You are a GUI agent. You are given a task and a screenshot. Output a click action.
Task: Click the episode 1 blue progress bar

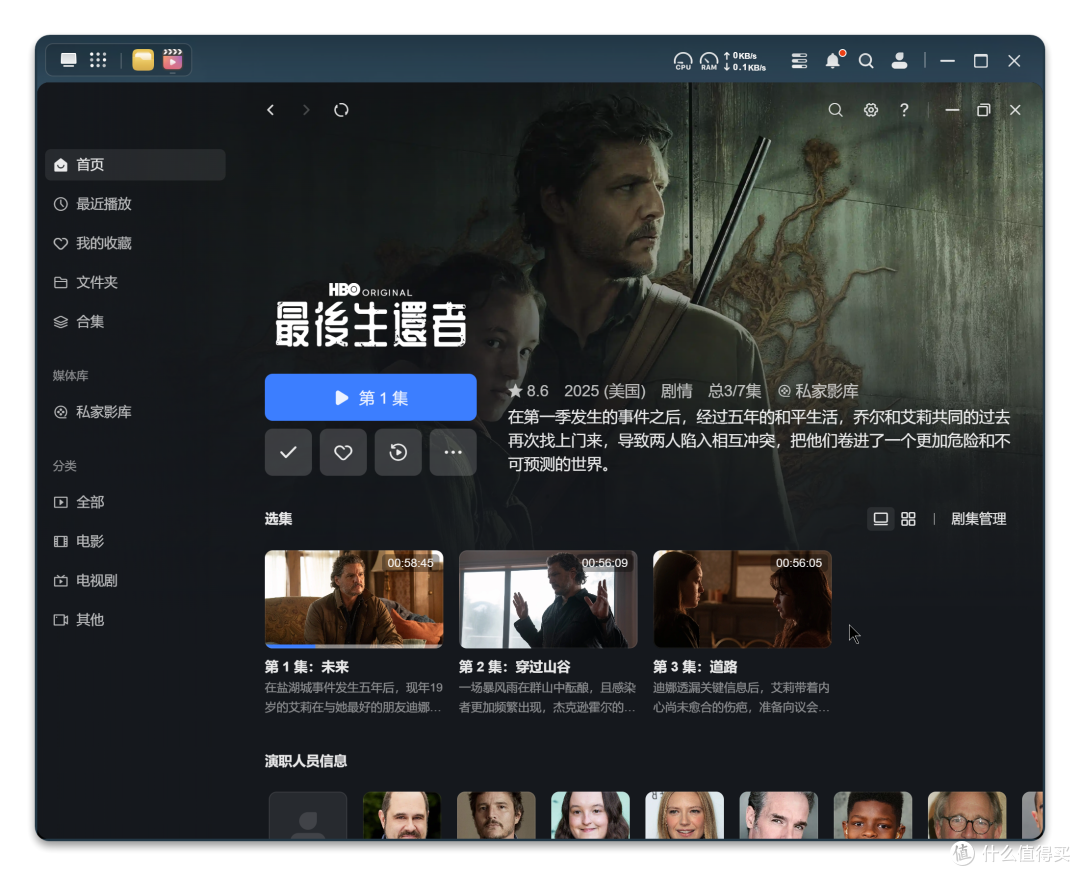pyautogui.click(x=290, y=646)
